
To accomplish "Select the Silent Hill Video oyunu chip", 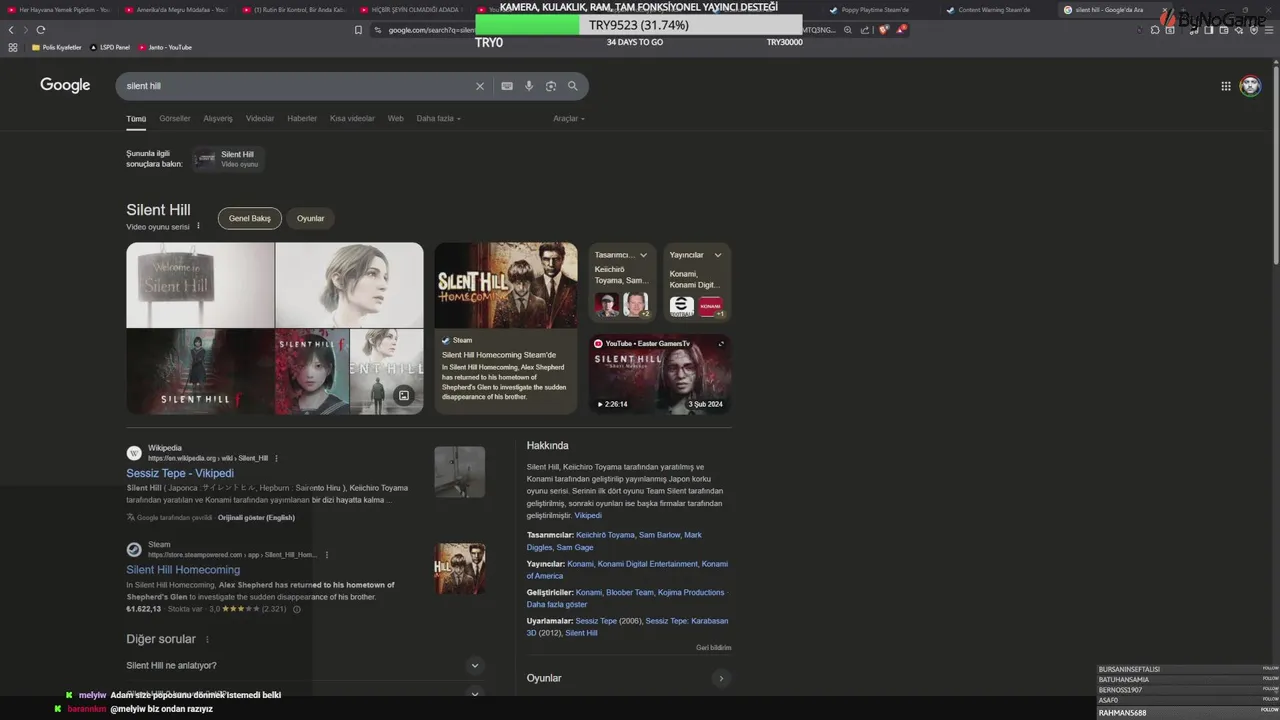I will tap(228, 159).
